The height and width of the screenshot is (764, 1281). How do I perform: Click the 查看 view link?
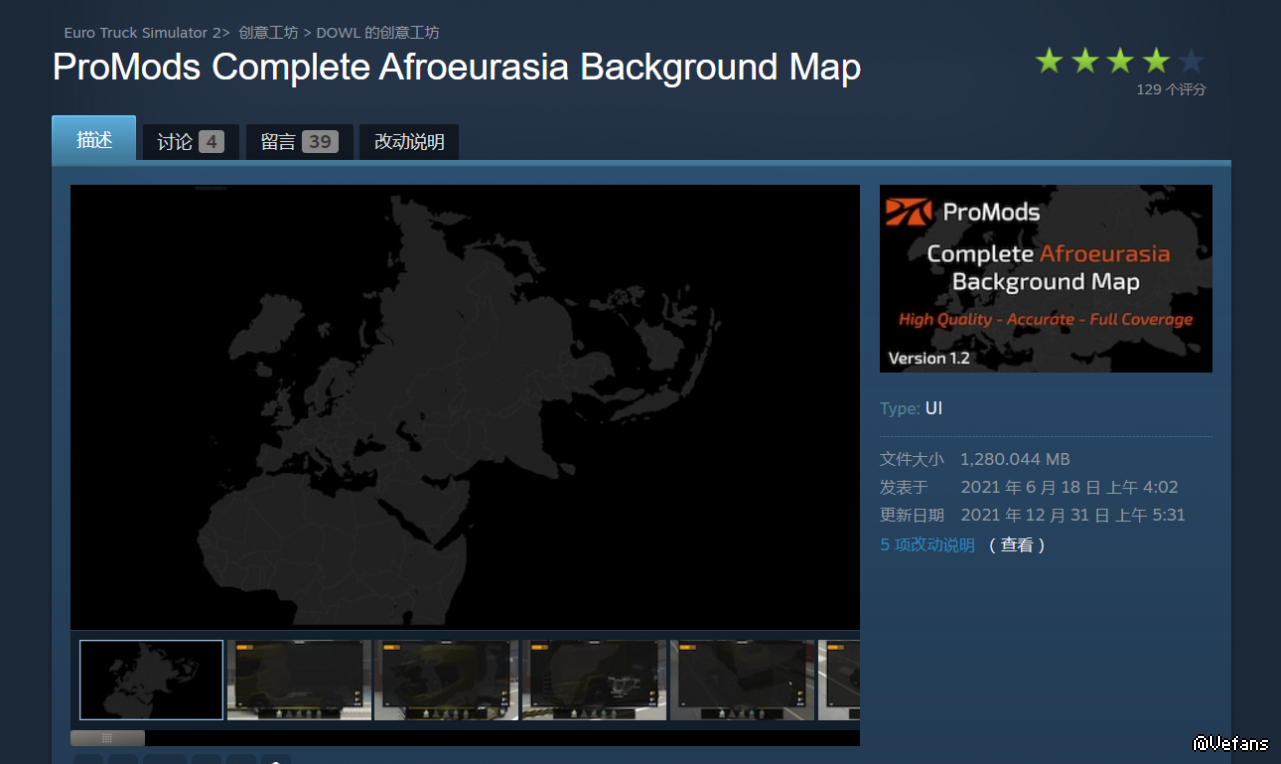click(1017, 545)
